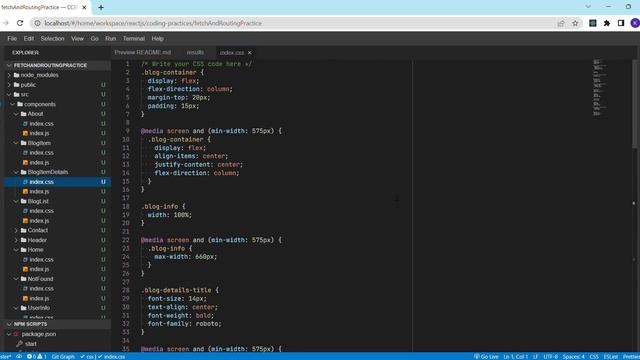Click index.js file icon under NotFound
Screen dimensions: 640x360
click(x=25, y=298)
